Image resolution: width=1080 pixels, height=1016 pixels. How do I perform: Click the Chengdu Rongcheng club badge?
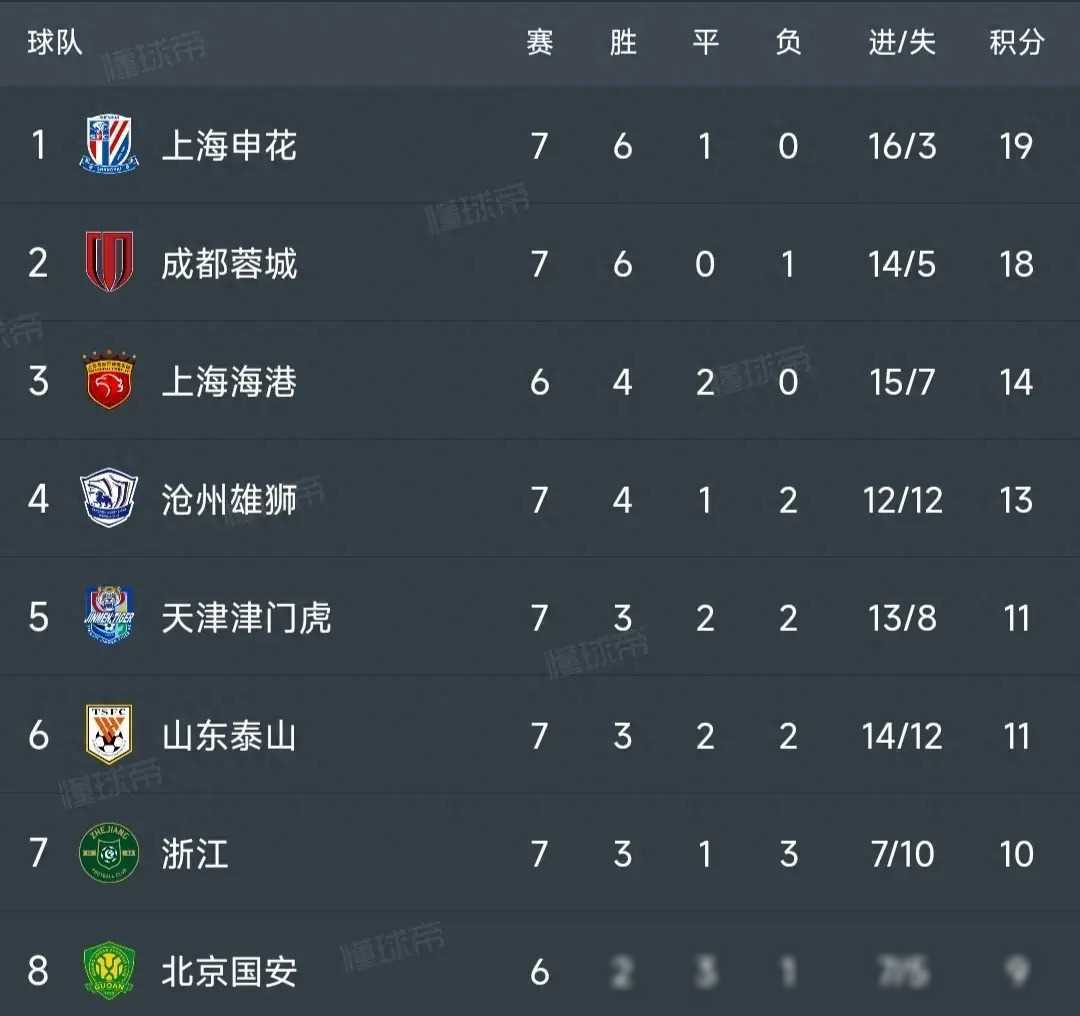click(x=108, y=263)
